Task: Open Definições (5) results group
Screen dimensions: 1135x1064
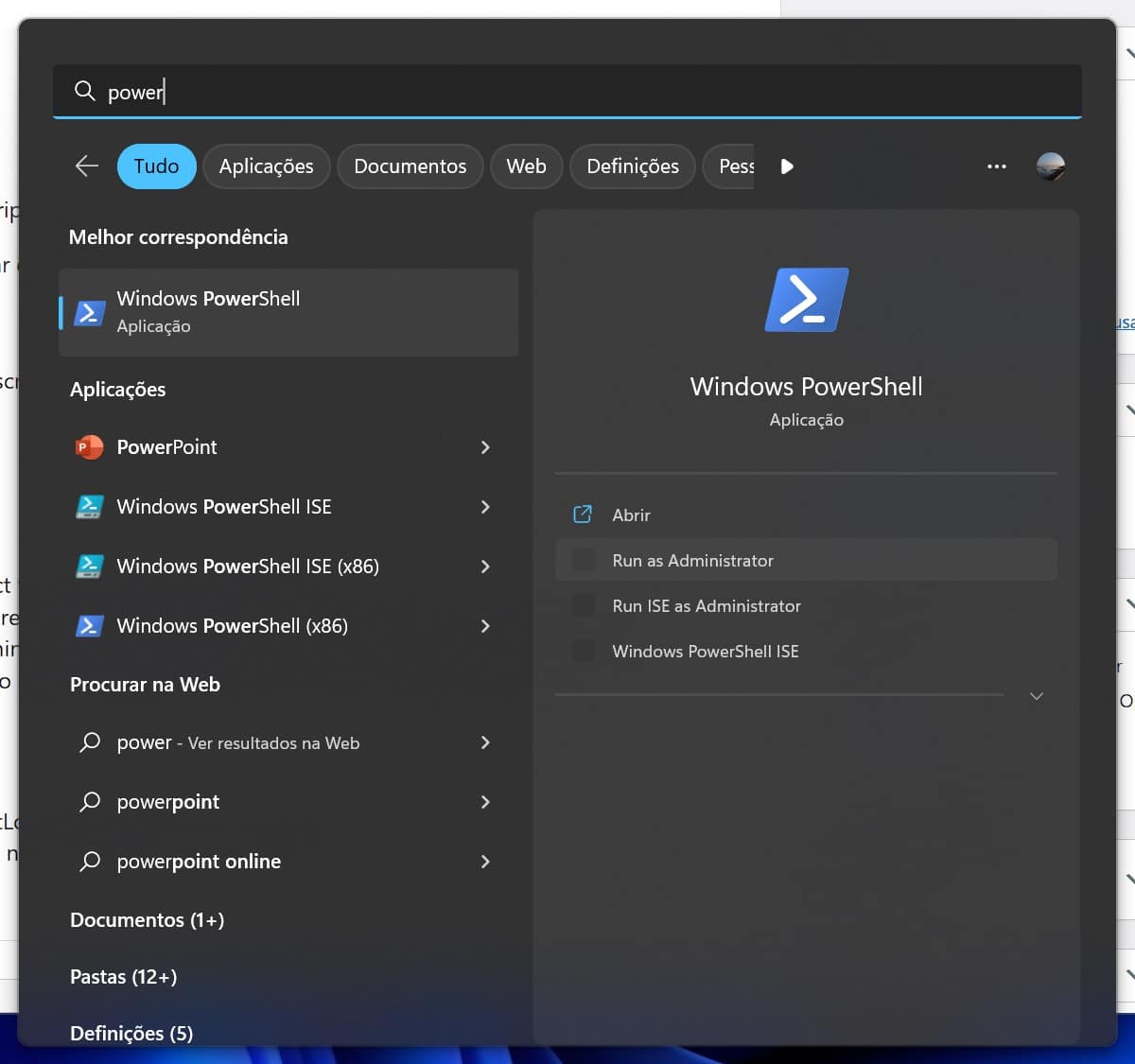Action: point(131,1034)
